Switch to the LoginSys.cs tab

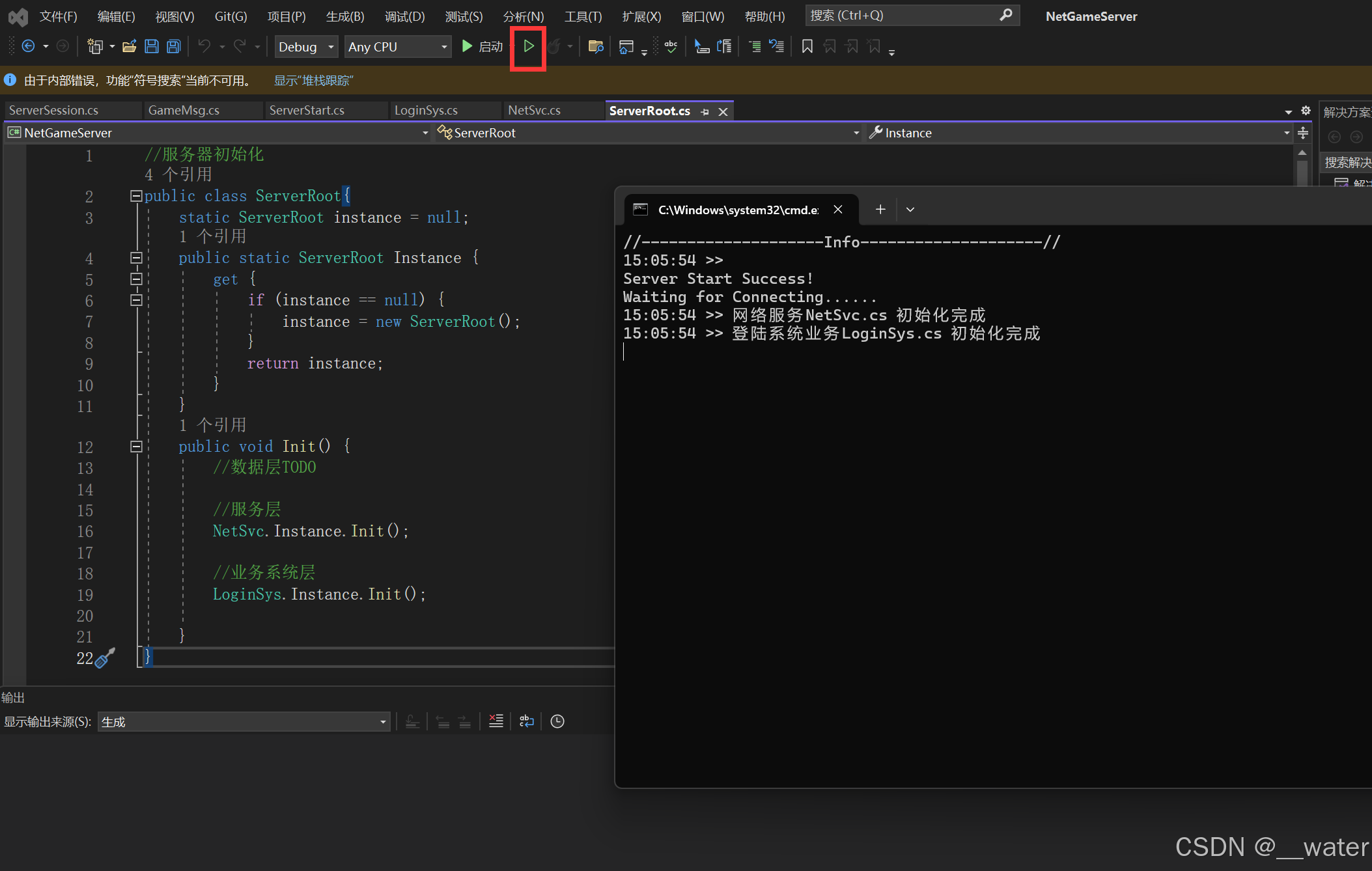click(426, 110)
